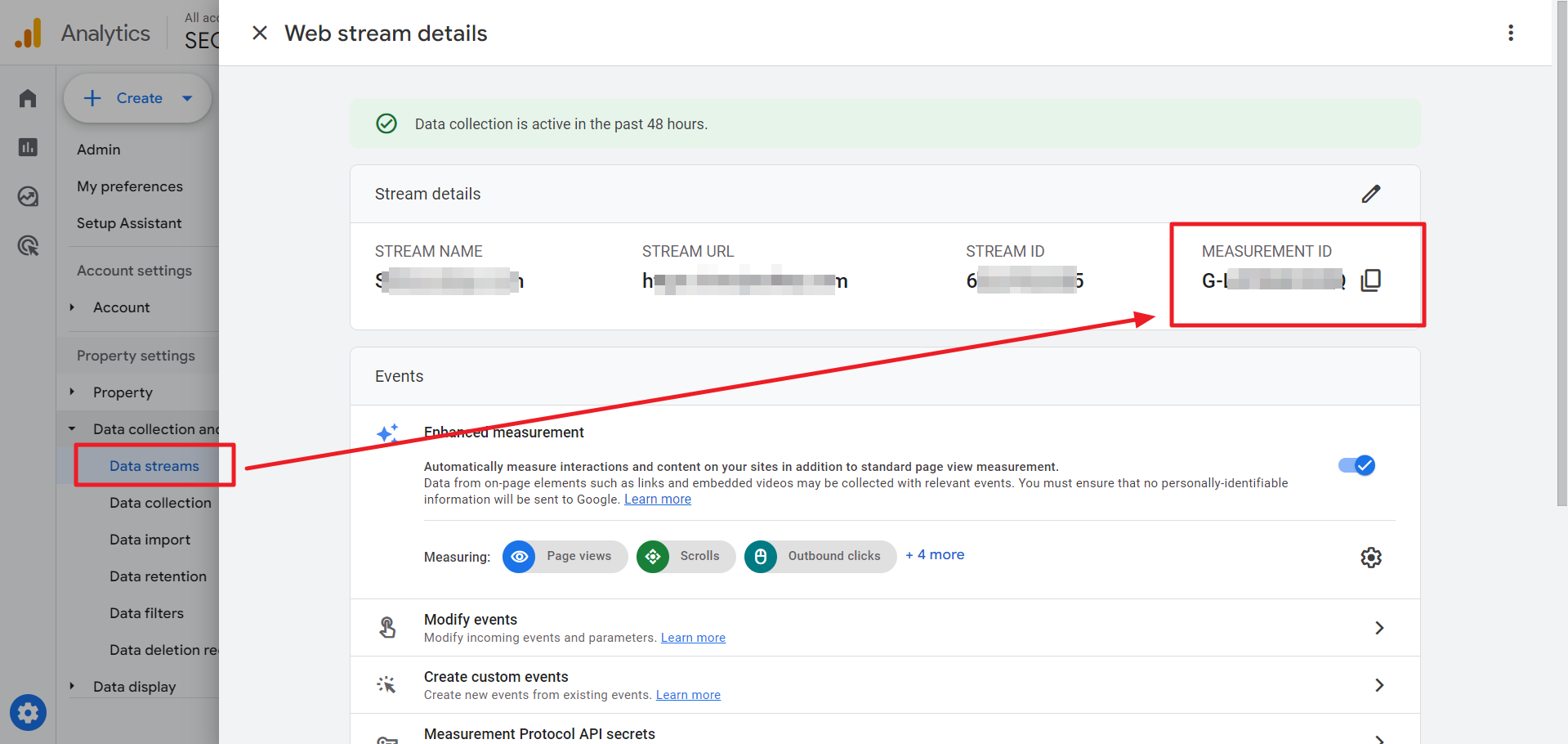The image size is (1568, 744).
Task: Open Modify events chevron row
Action: [885, 628]
